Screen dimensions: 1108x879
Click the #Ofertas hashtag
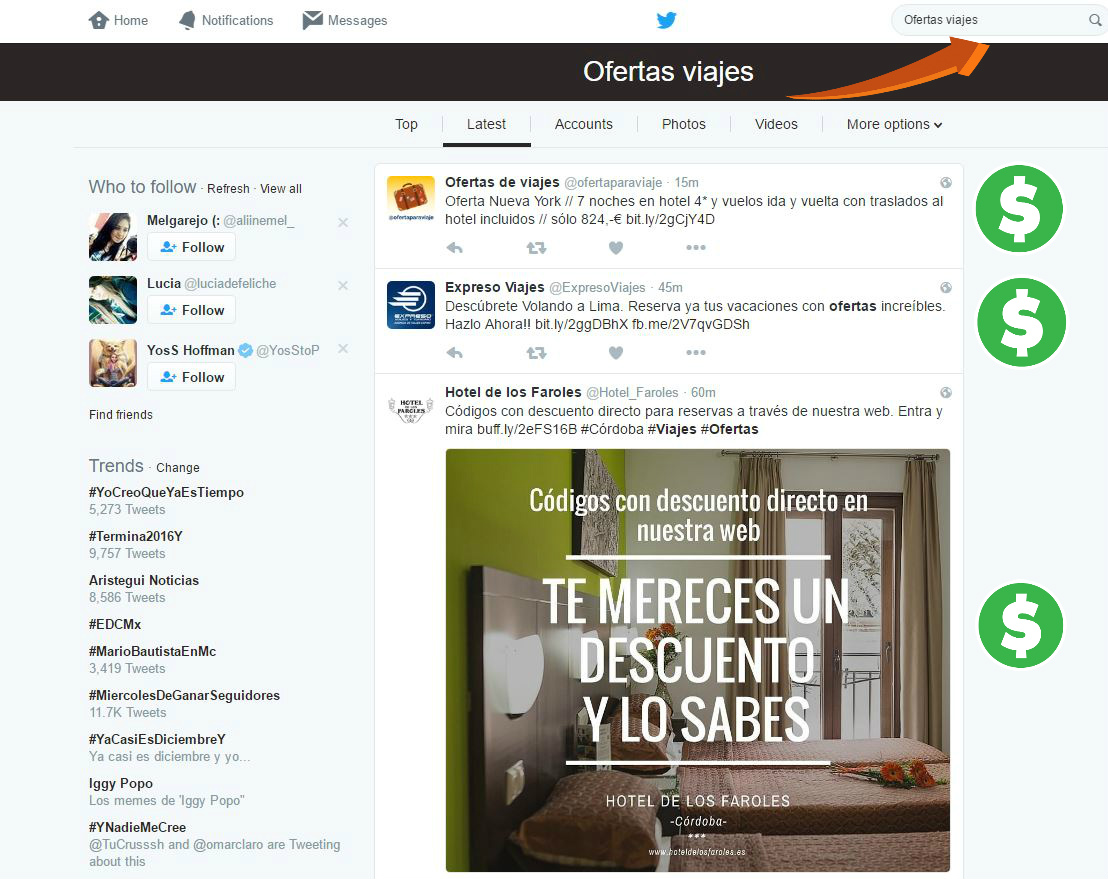(x=729, y=429)
